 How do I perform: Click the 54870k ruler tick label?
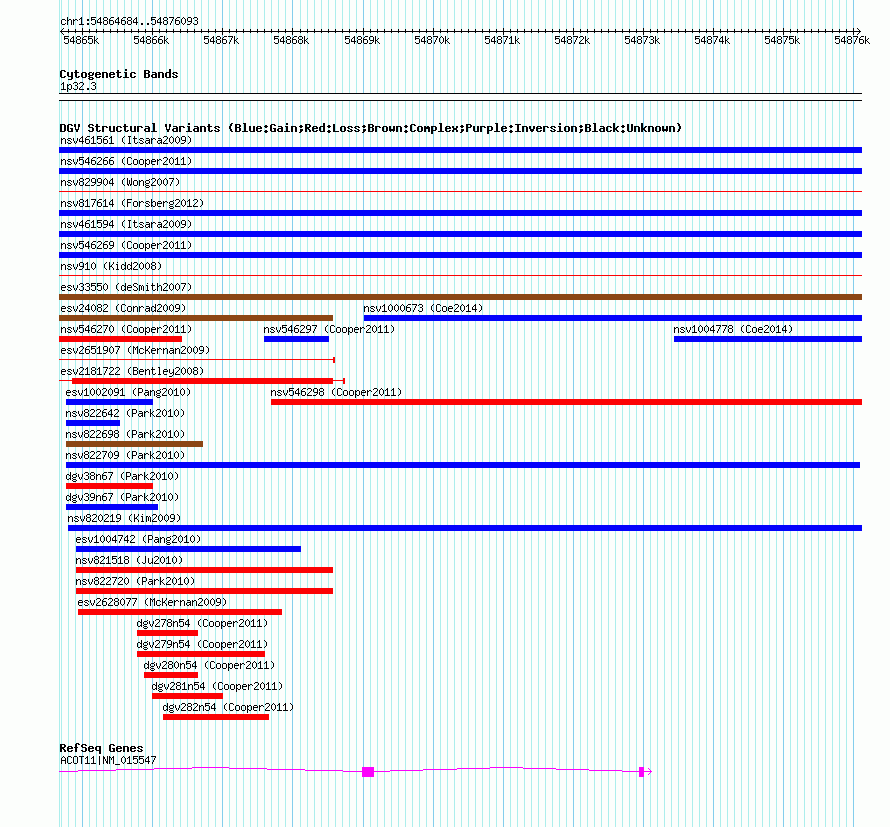click(432, 40)
